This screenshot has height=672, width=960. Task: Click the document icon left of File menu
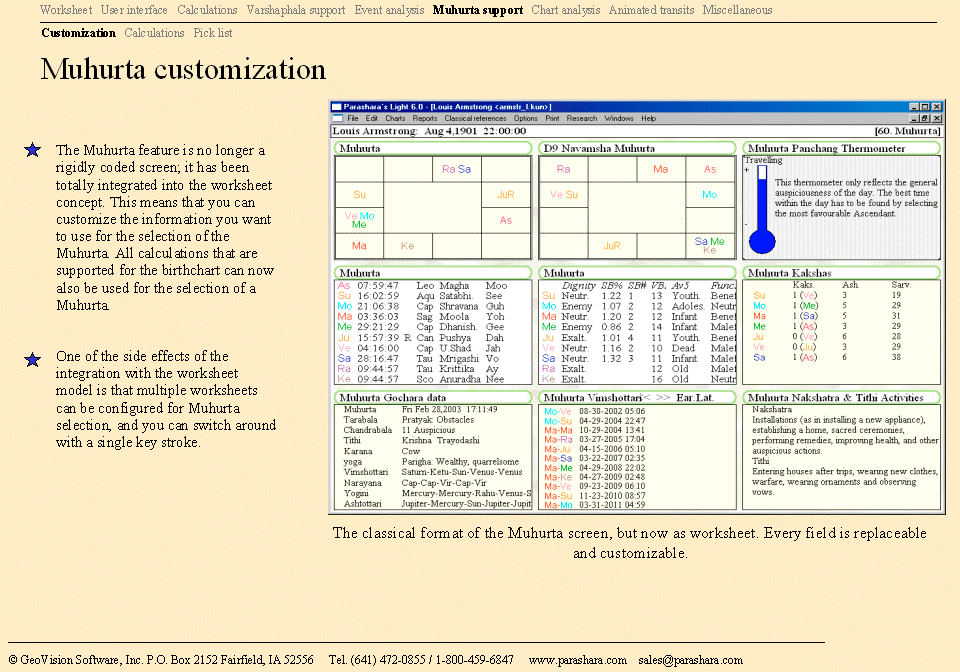coord(337,118)
